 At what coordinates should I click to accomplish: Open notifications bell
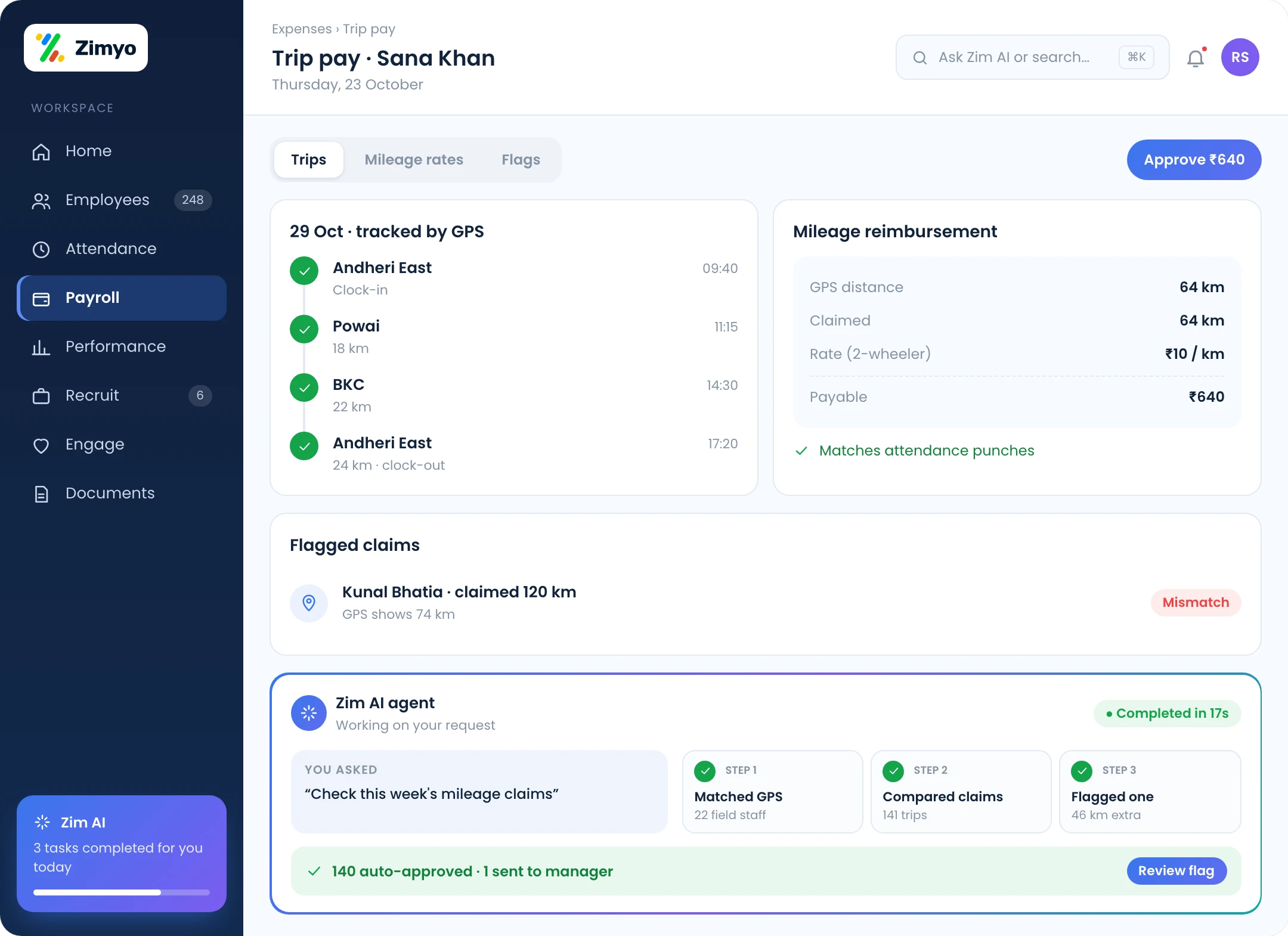point(1196,58)
